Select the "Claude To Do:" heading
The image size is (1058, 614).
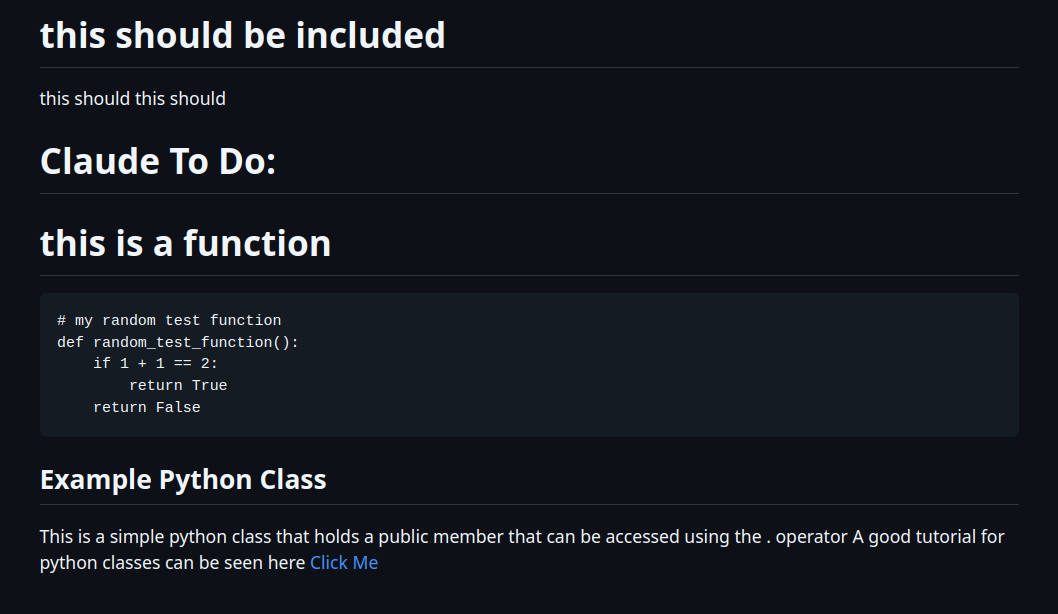click(158, 161)
